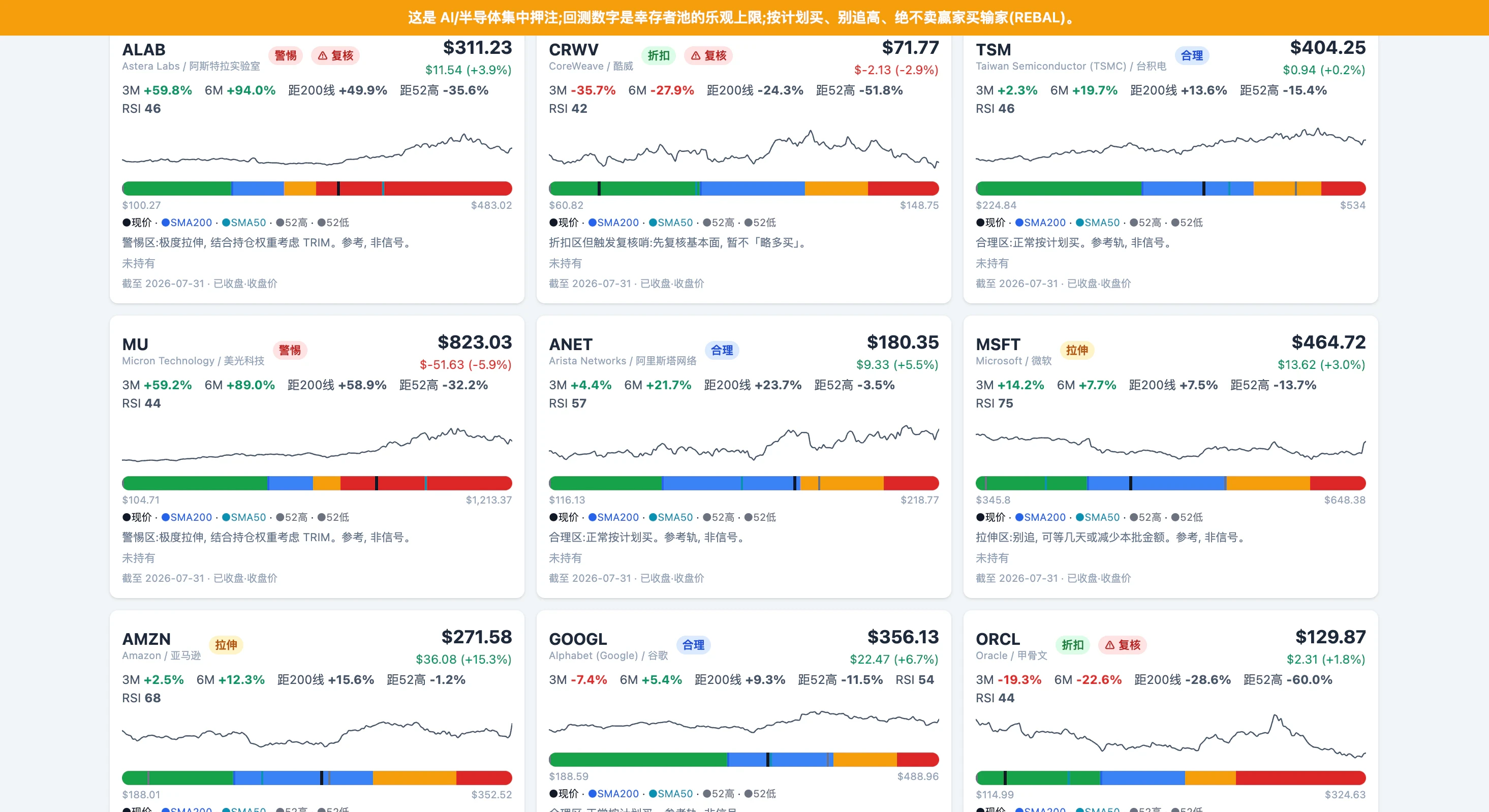Click the CRWV 52-week range color bar
The image size is (1489, 812).
744,189
